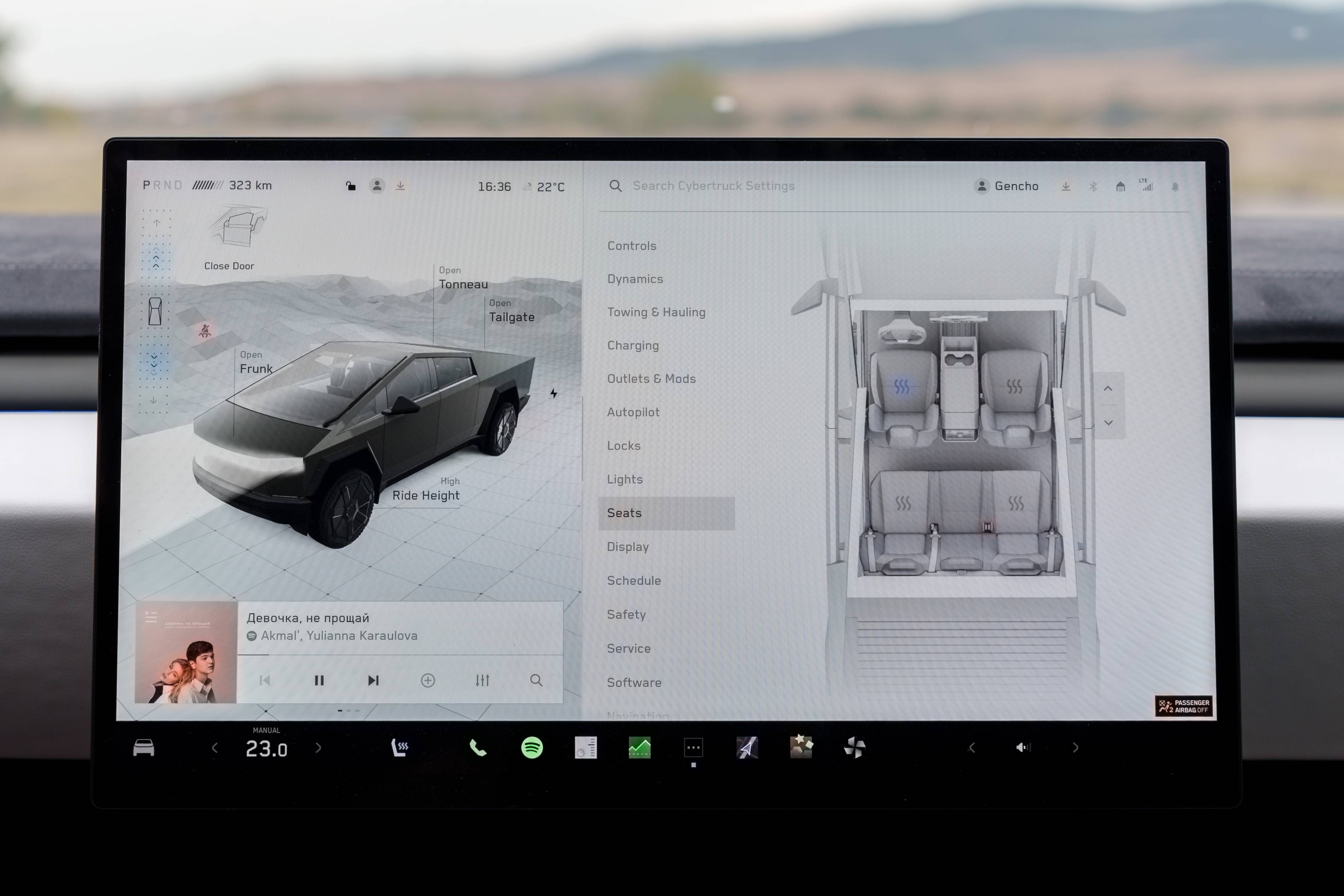The height and width of the screenshot is (896, 1344).
Task: Open the seat heater climate icon
Action: tap(400, 747)
